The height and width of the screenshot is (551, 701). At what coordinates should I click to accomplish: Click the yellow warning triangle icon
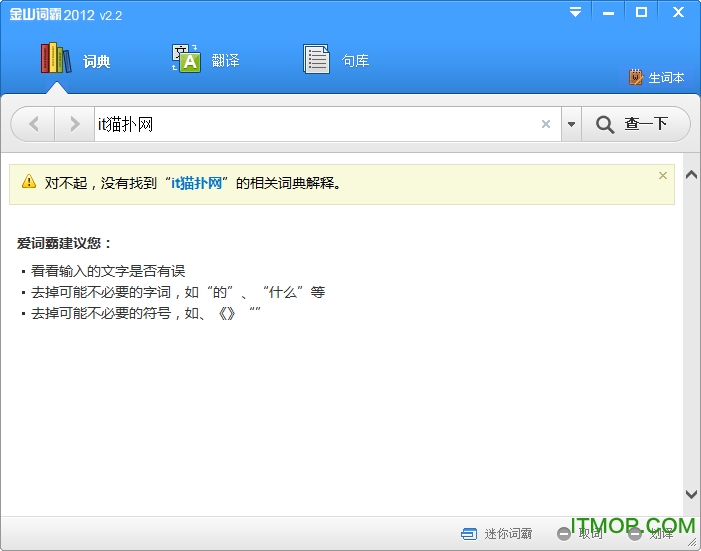pyautogui.click(x=28, y=183)
